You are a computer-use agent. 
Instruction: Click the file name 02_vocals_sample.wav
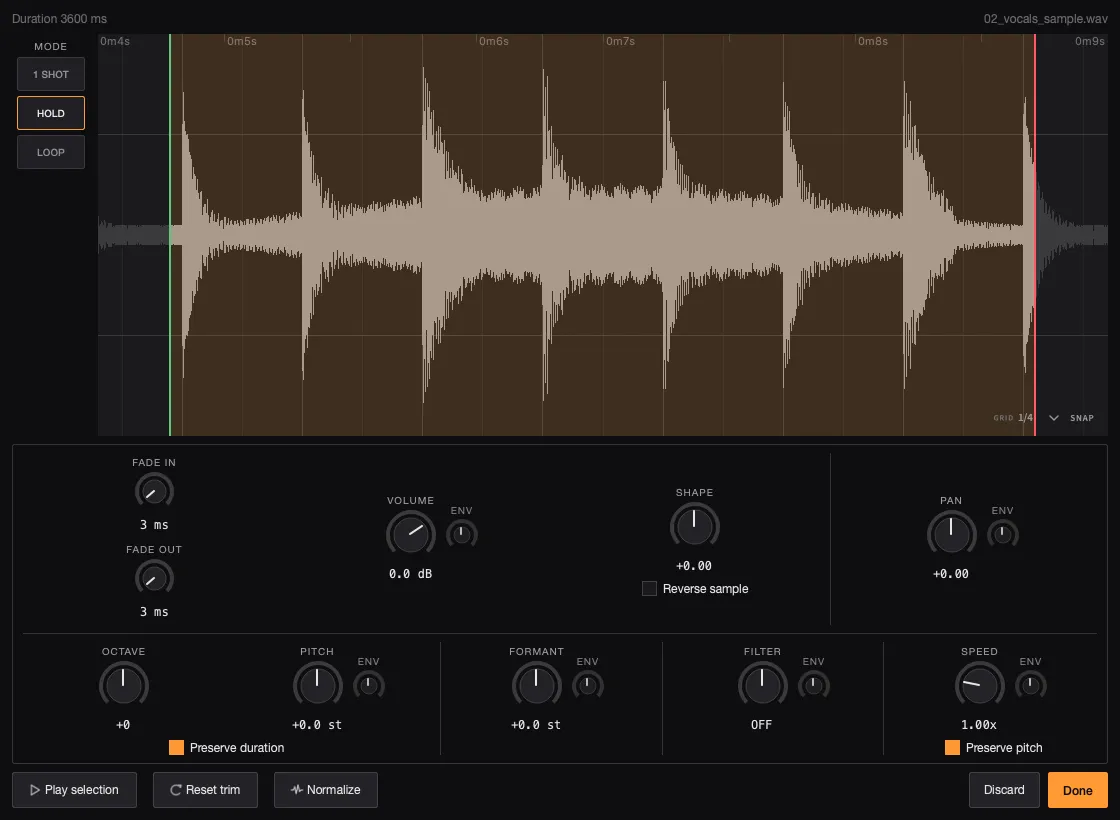click(x=1046, y=19)
